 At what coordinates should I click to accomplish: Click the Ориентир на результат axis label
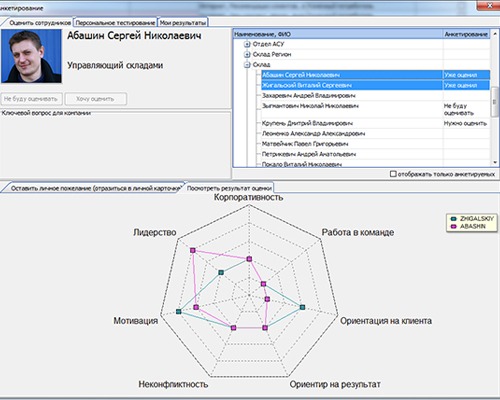335,384
